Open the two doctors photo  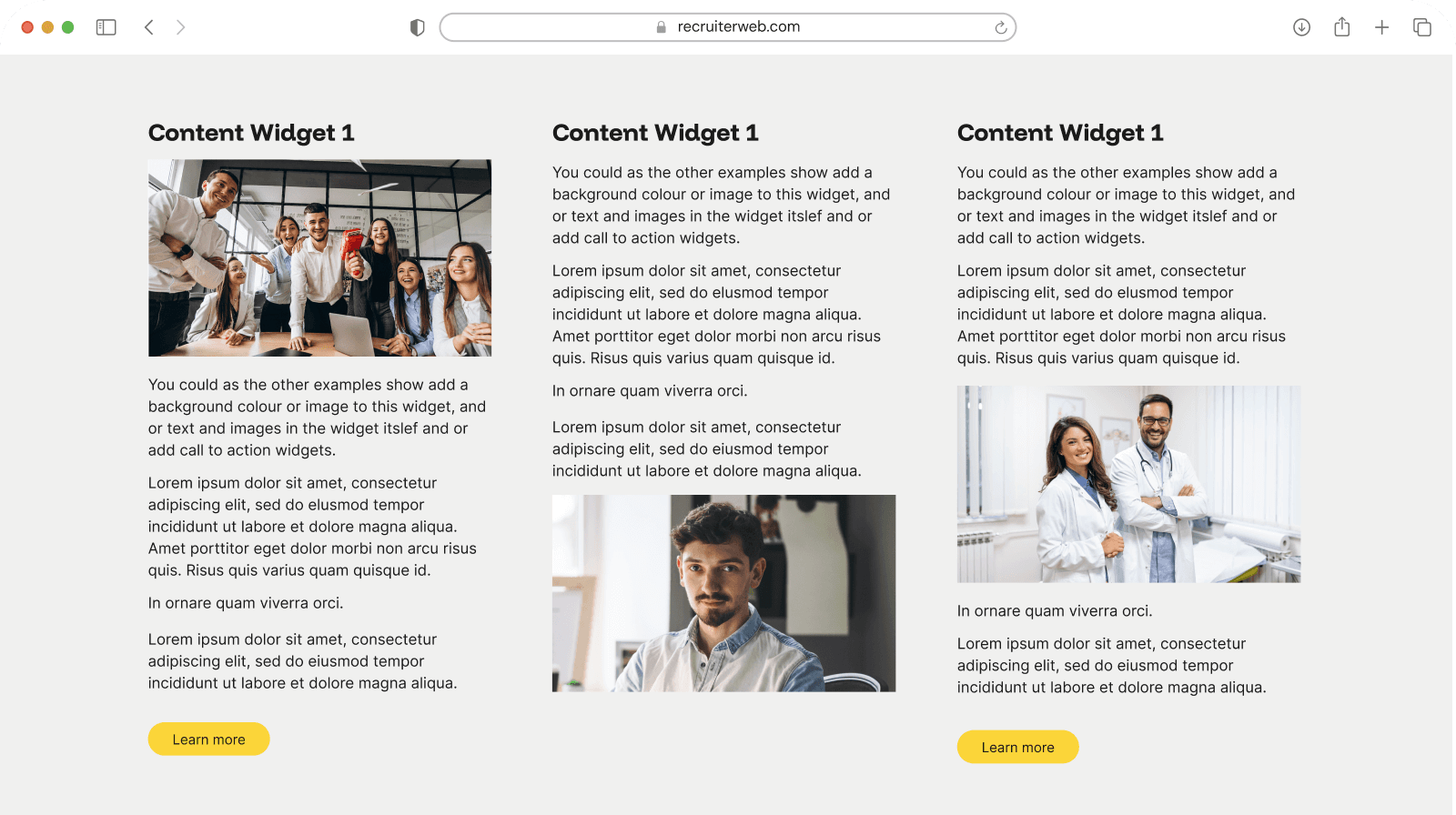(1128, 484)
